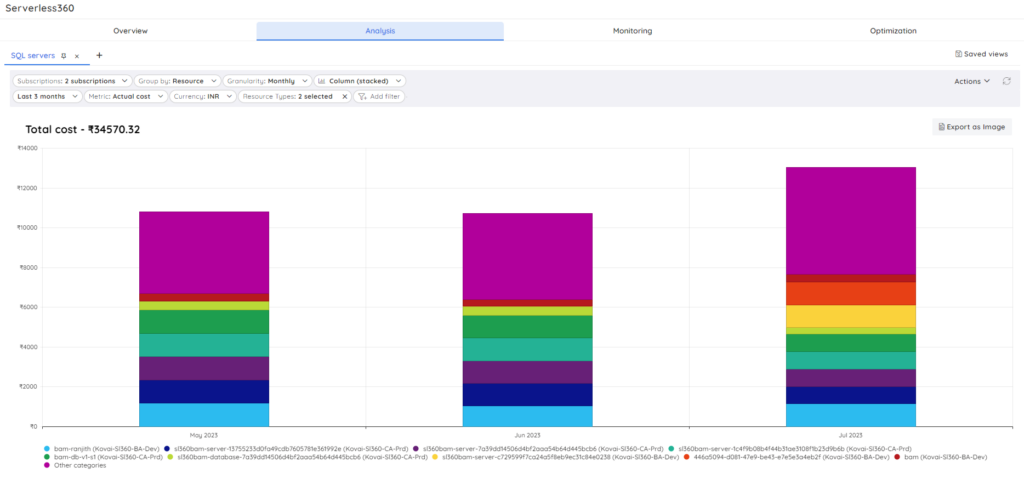Expand the Group by Resource dropdown

click(177, 80)
